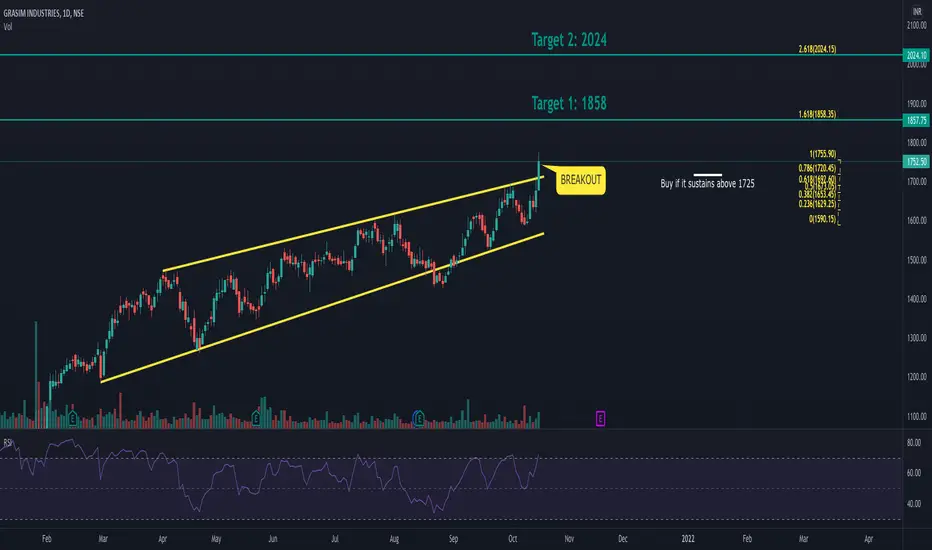The image size is (932, 550).
Task: Open the RSI indicator legend label
Action: pyautogui.click(x=8, y=442)
